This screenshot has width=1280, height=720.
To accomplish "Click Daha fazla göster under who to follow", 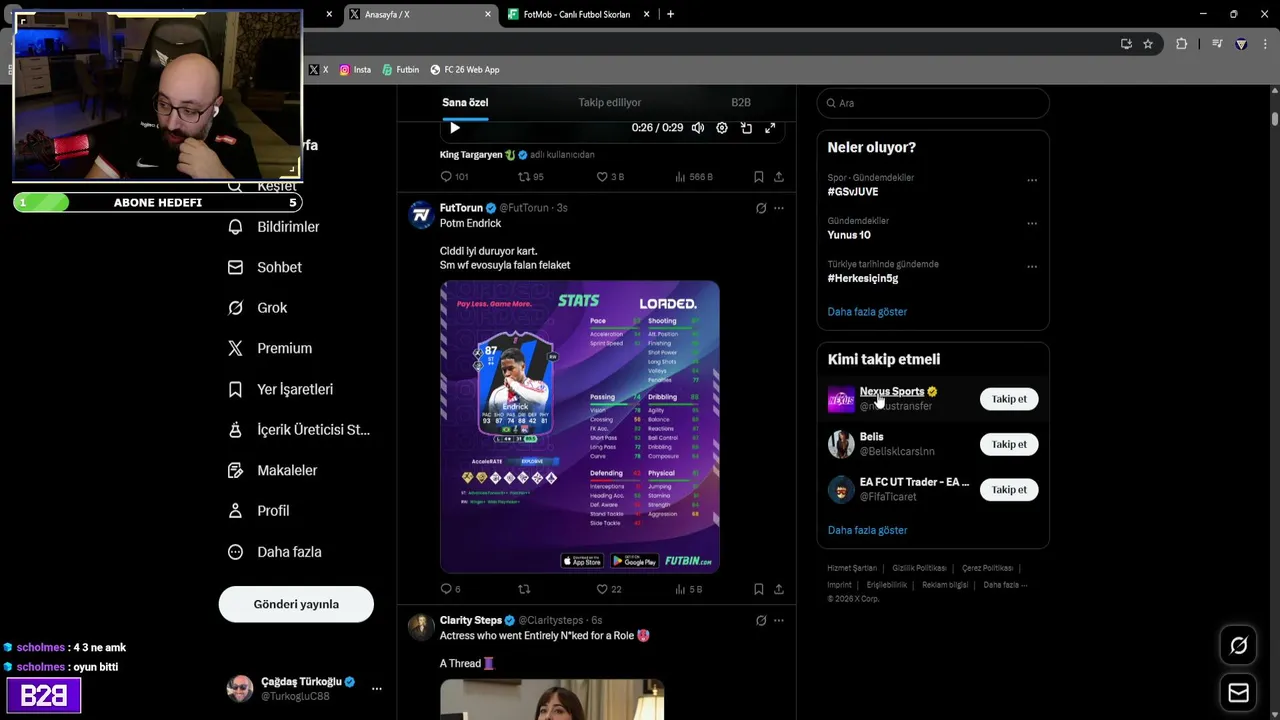I will pyautogui.click(x=867, y=530).
